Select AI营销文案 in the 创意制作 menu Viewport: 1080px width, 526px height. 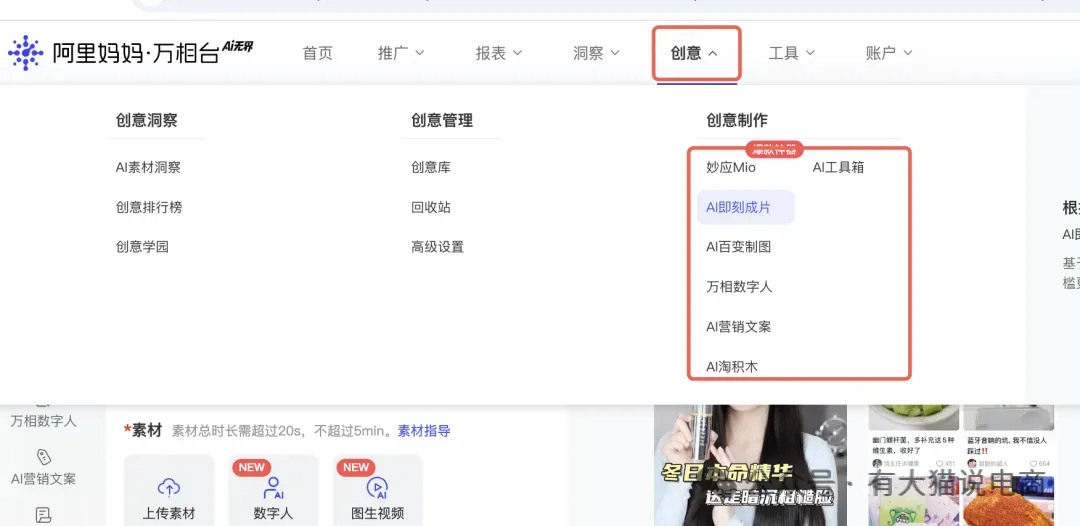click(x=738, y=327)
